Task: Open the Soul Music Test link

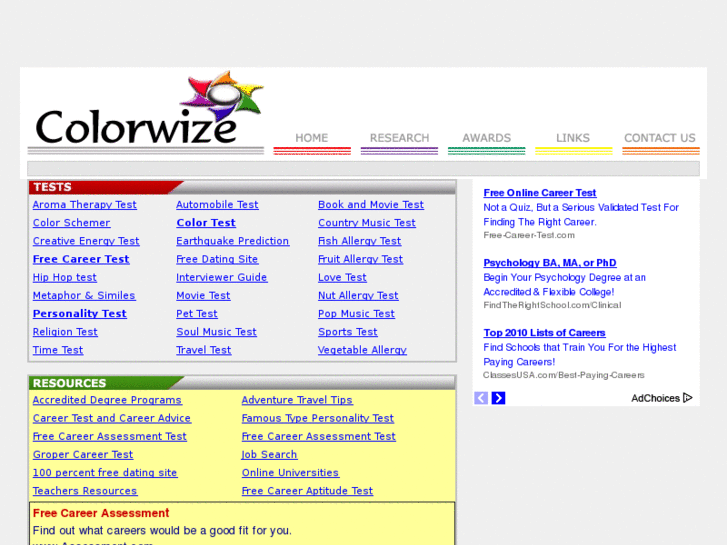Action: 217,332
